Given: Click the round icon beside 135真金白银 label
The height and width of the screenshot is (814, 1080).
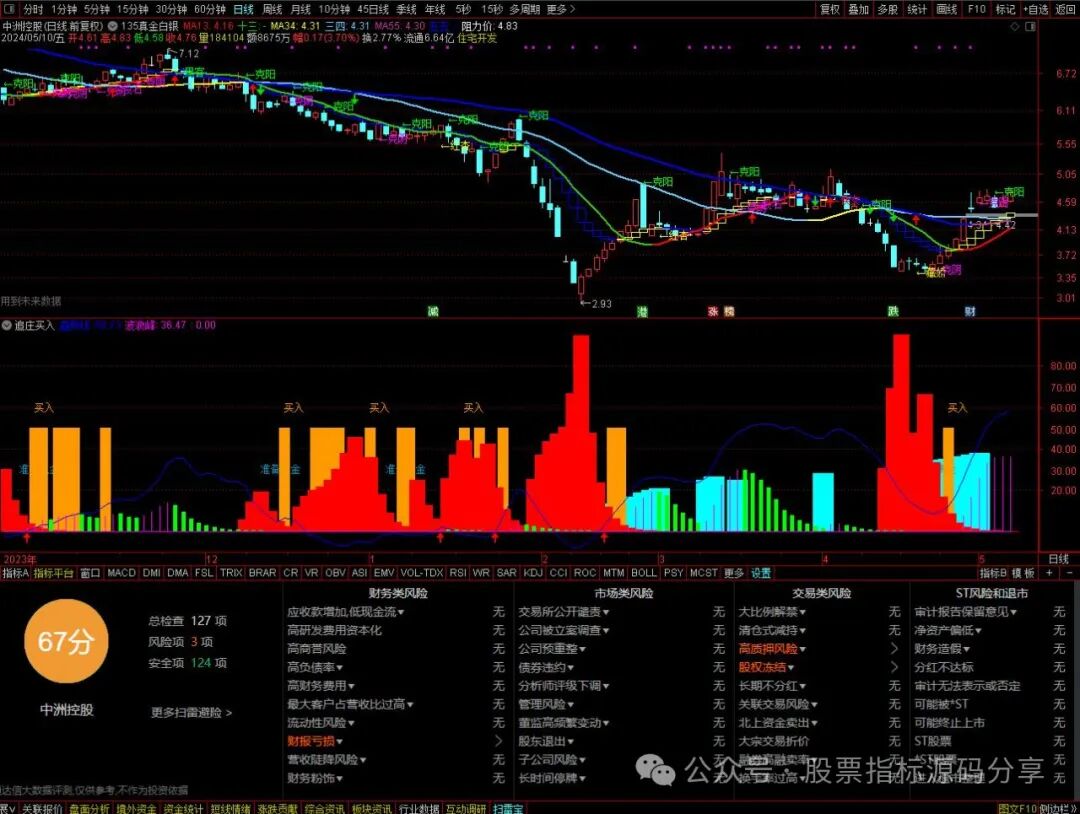Looking at the screenshot, I should 113,26.
